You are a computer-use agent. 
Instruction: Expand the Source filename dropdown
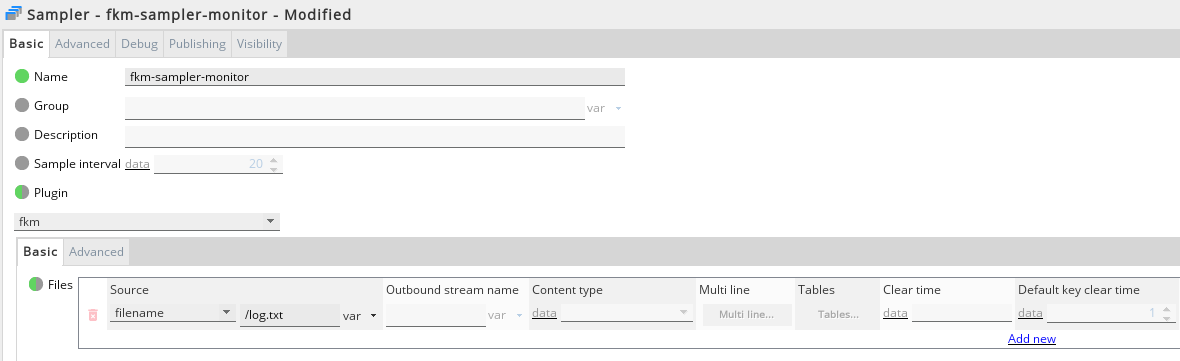172,313
